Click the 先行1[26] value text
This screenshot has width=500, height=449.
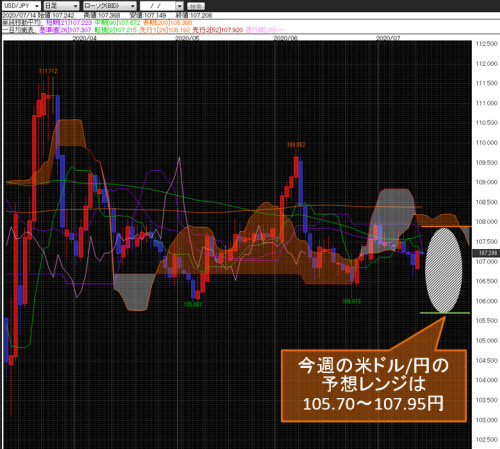click(165, 30)
